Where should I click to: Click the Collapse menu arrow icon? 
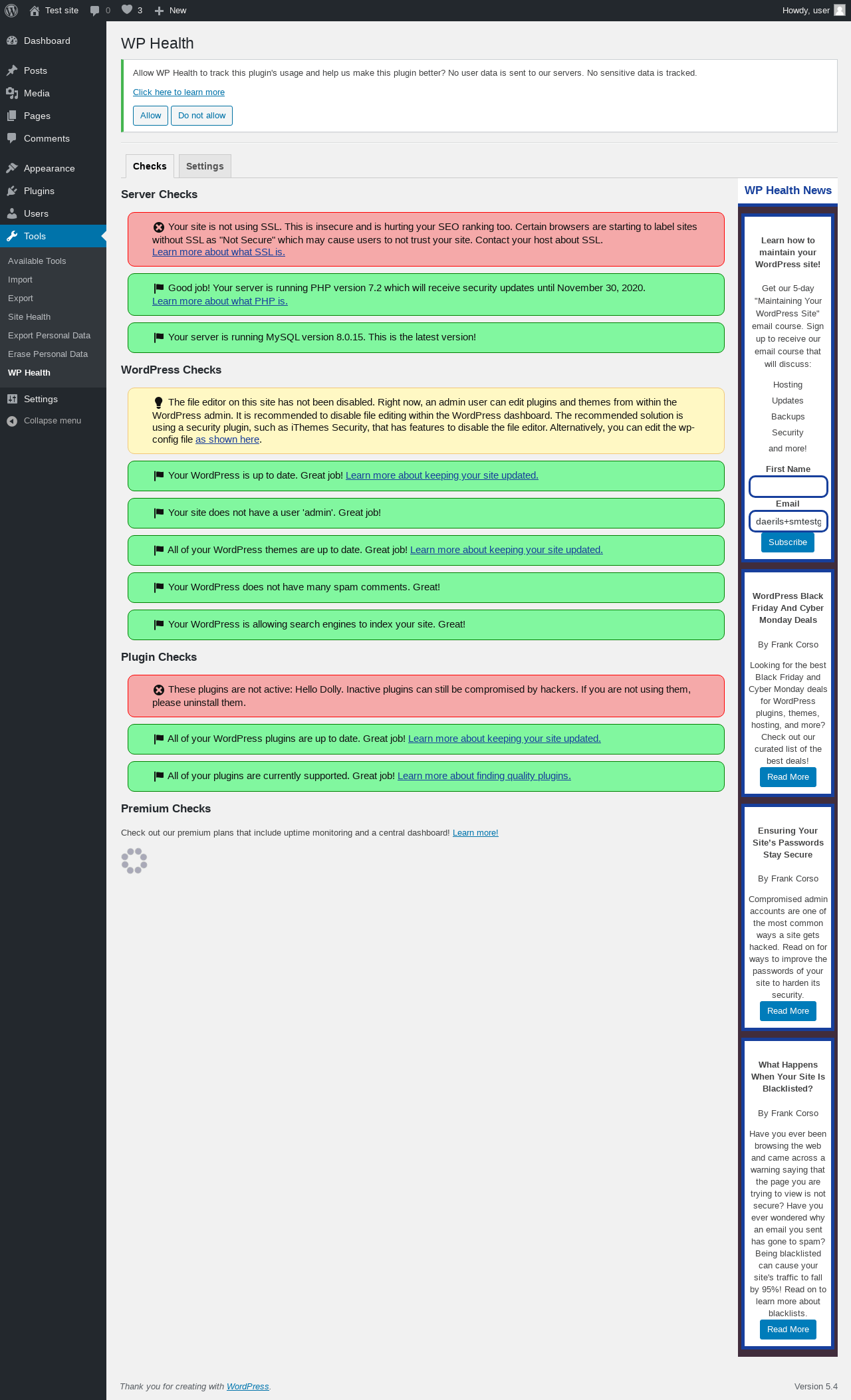click(12, 421)
